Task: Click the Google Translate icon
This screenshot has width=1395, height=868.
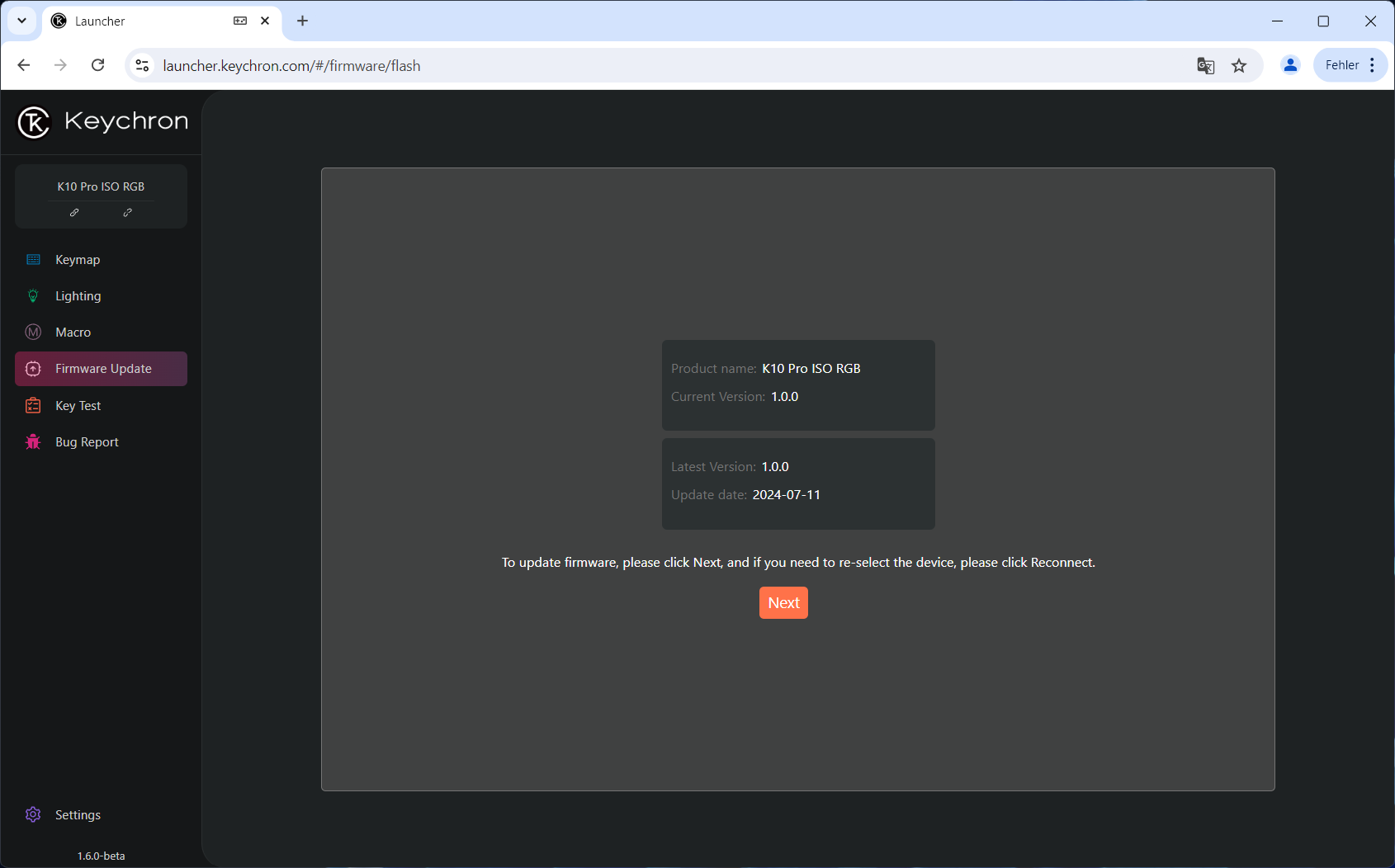Action: pos(1206,65)
